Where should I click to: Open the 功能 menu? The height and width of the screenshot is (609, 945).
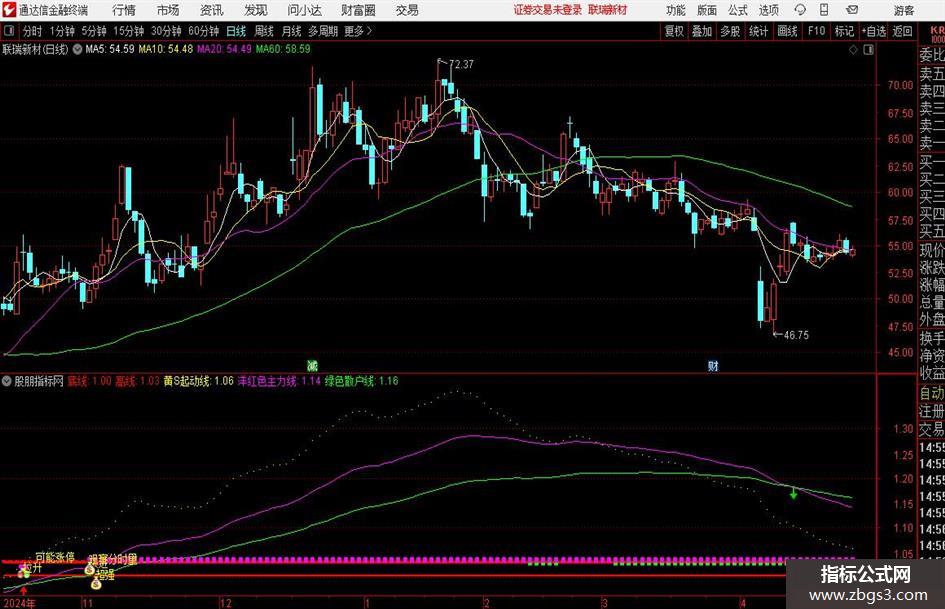tap(676, 10)
